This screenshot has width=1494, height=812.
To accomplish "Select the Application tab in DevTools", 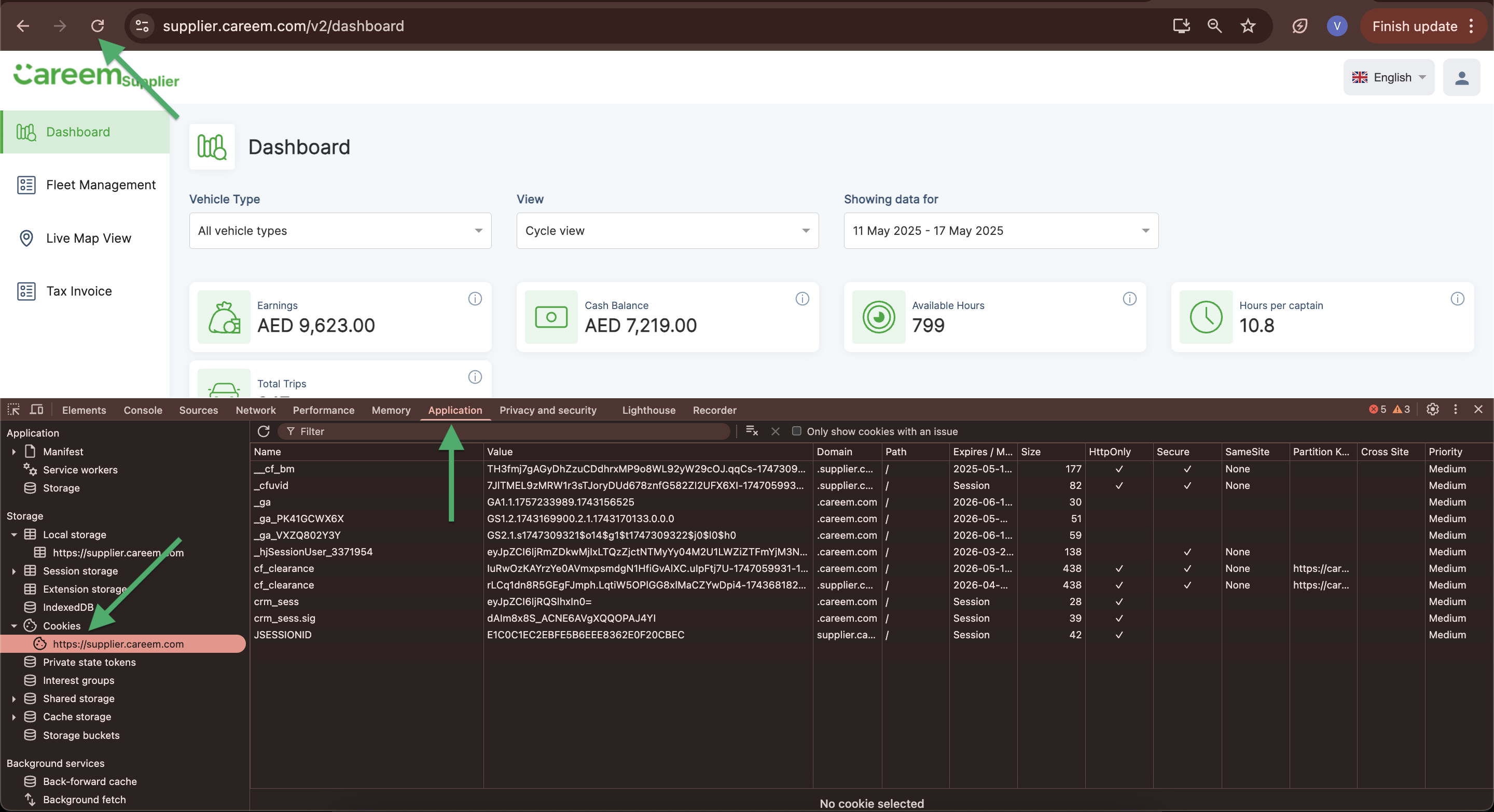I will [x=455, y=410].
